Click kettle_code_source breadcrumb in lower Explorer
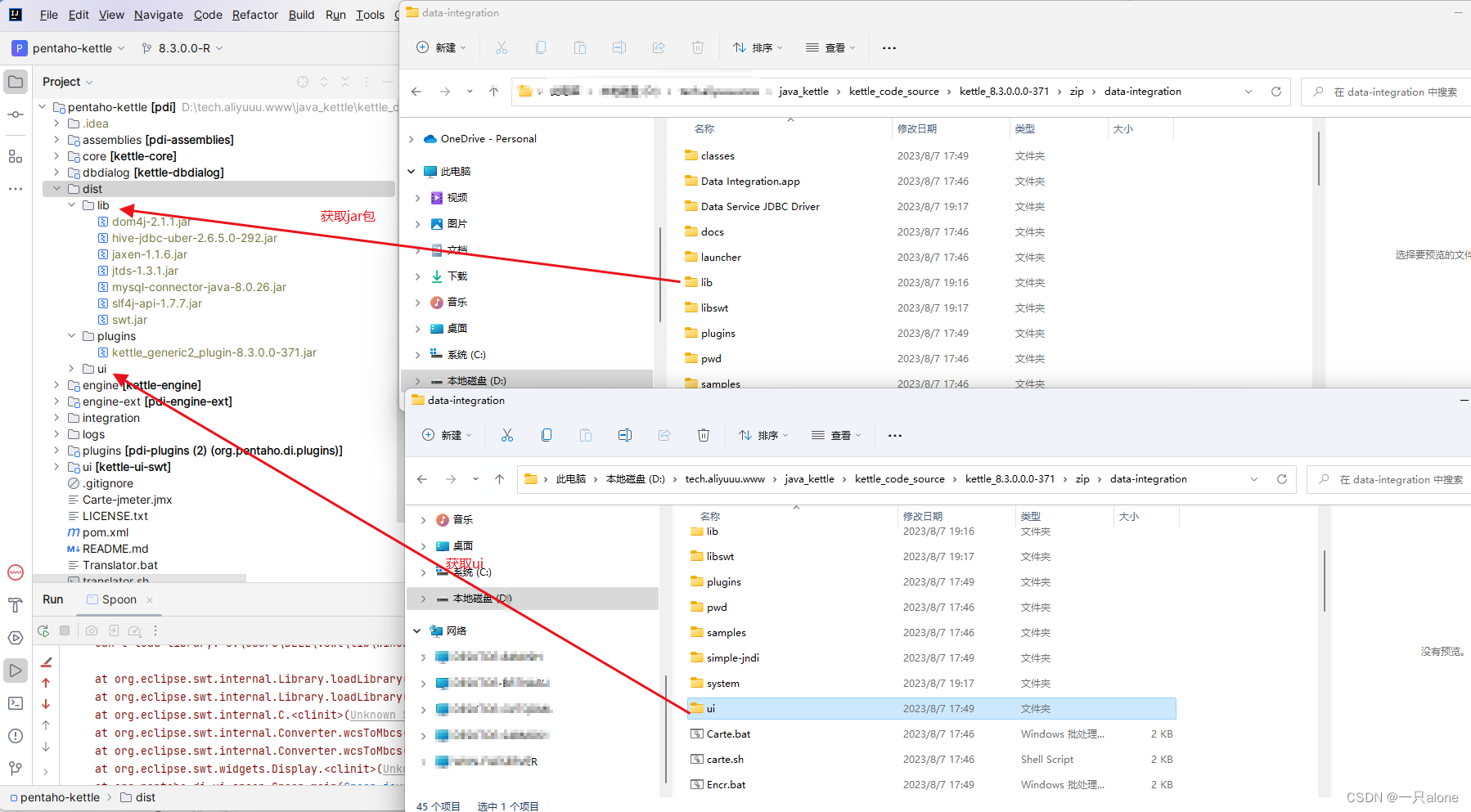 pos(900,479)
